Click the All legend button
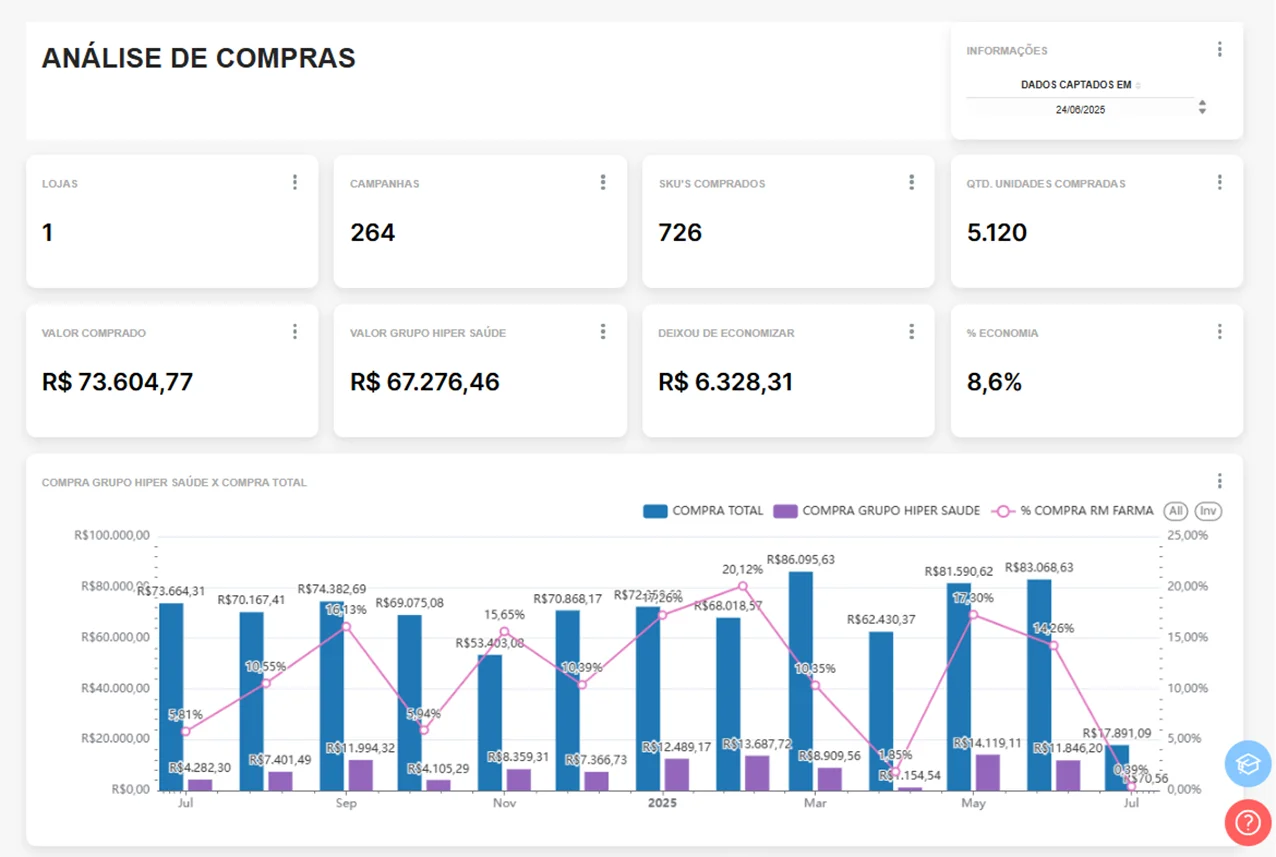The height and width of the screenshot is (857, 1276). tap(1175, 511)
